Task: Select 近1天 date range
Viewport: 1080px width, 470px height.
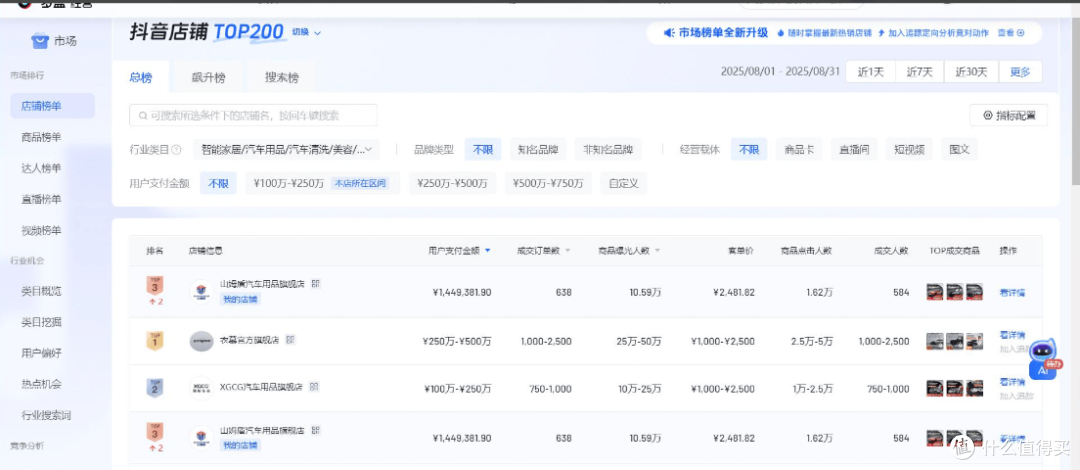Action: coord(870,72)
